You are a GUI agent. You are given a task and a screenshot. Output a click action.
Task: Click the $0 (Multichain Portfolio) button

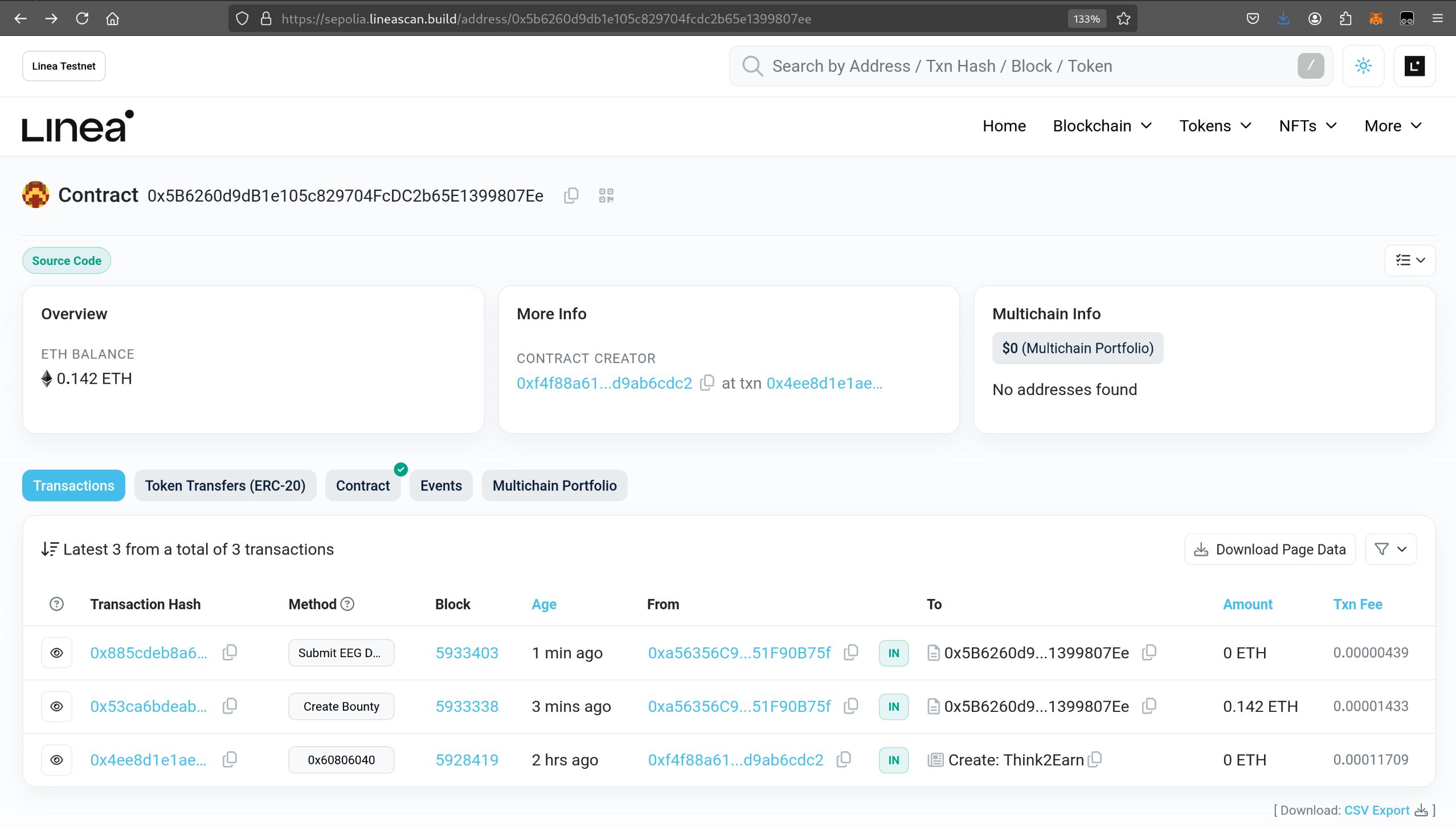point(1078,348)
